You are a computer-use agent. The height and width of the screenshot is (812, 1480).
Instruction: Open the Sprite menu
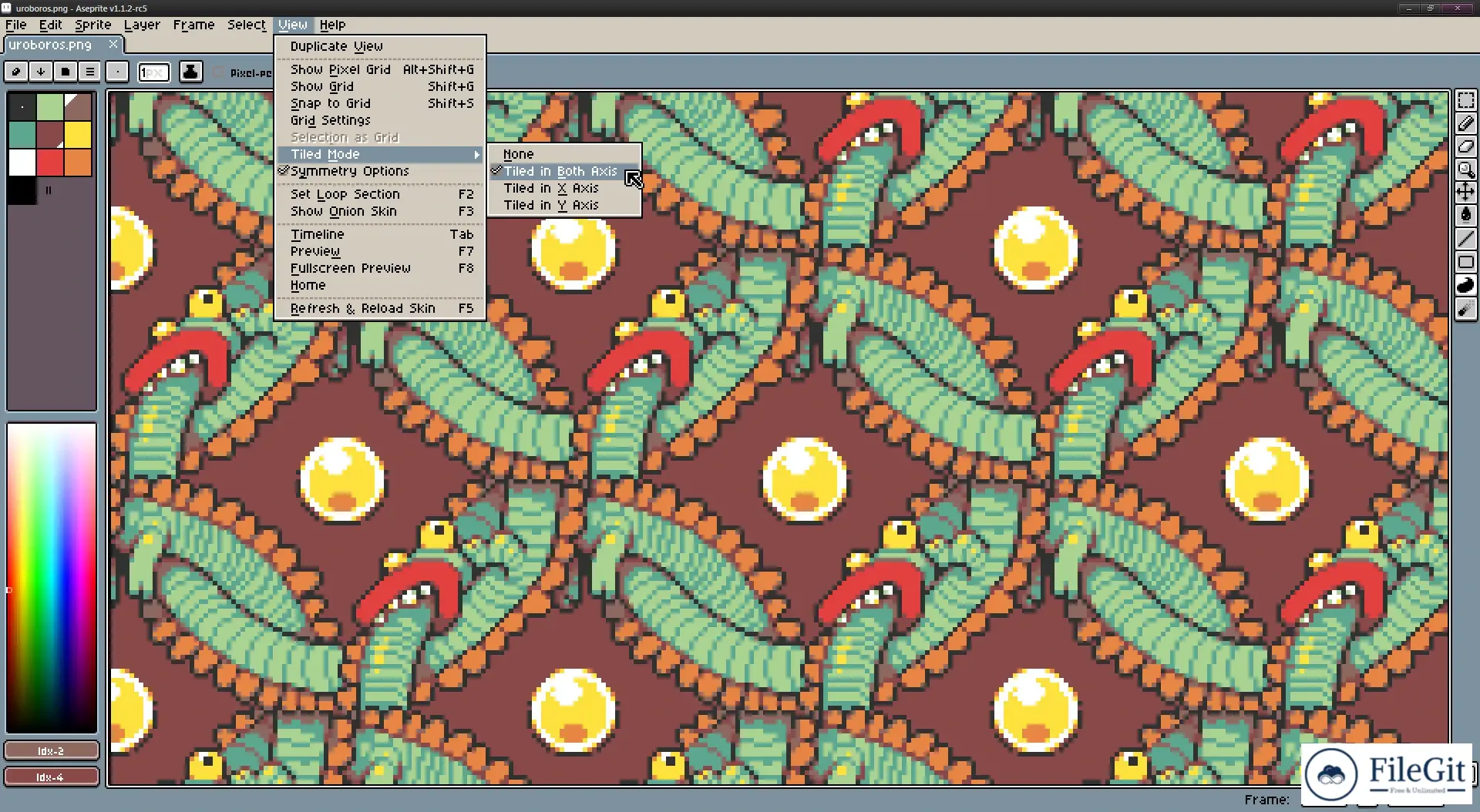click(x=93, y=25)
